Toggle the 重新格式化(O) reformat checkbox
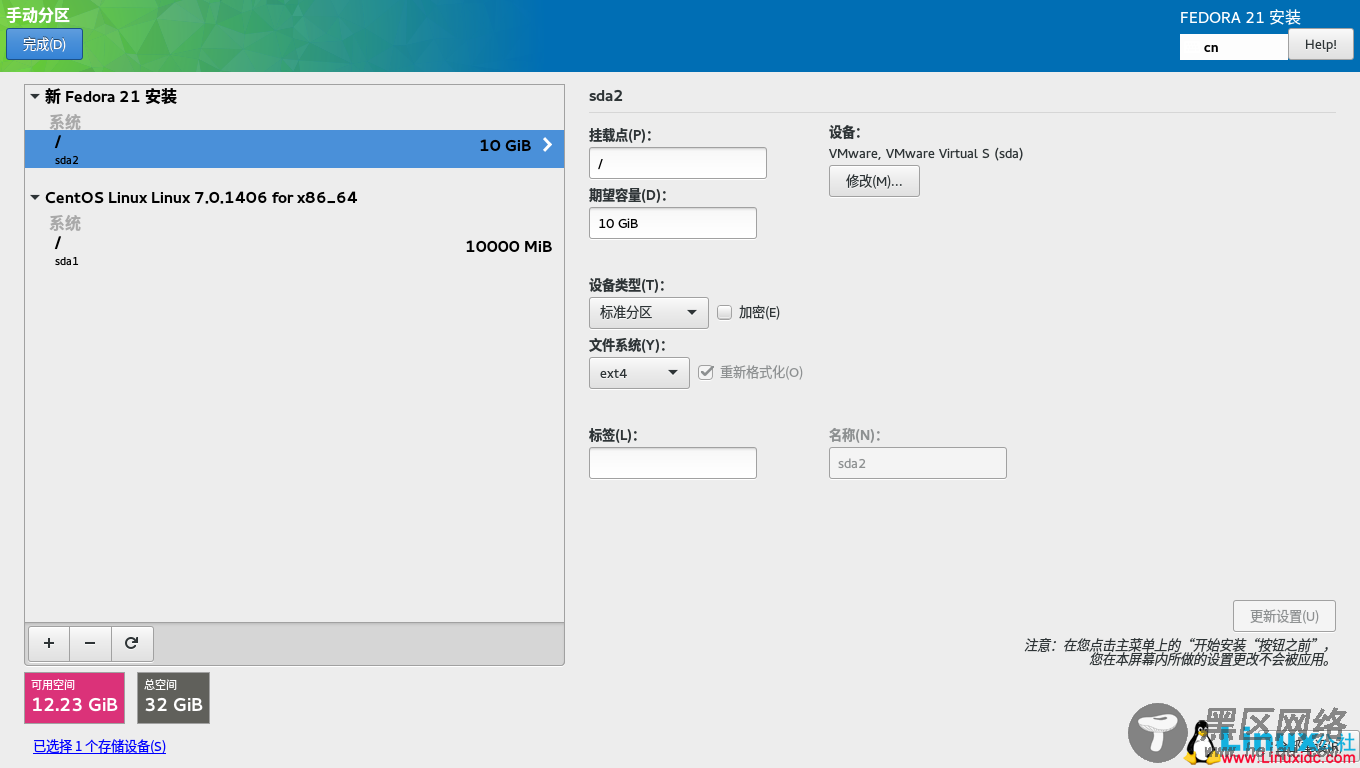 click(706, 372)
